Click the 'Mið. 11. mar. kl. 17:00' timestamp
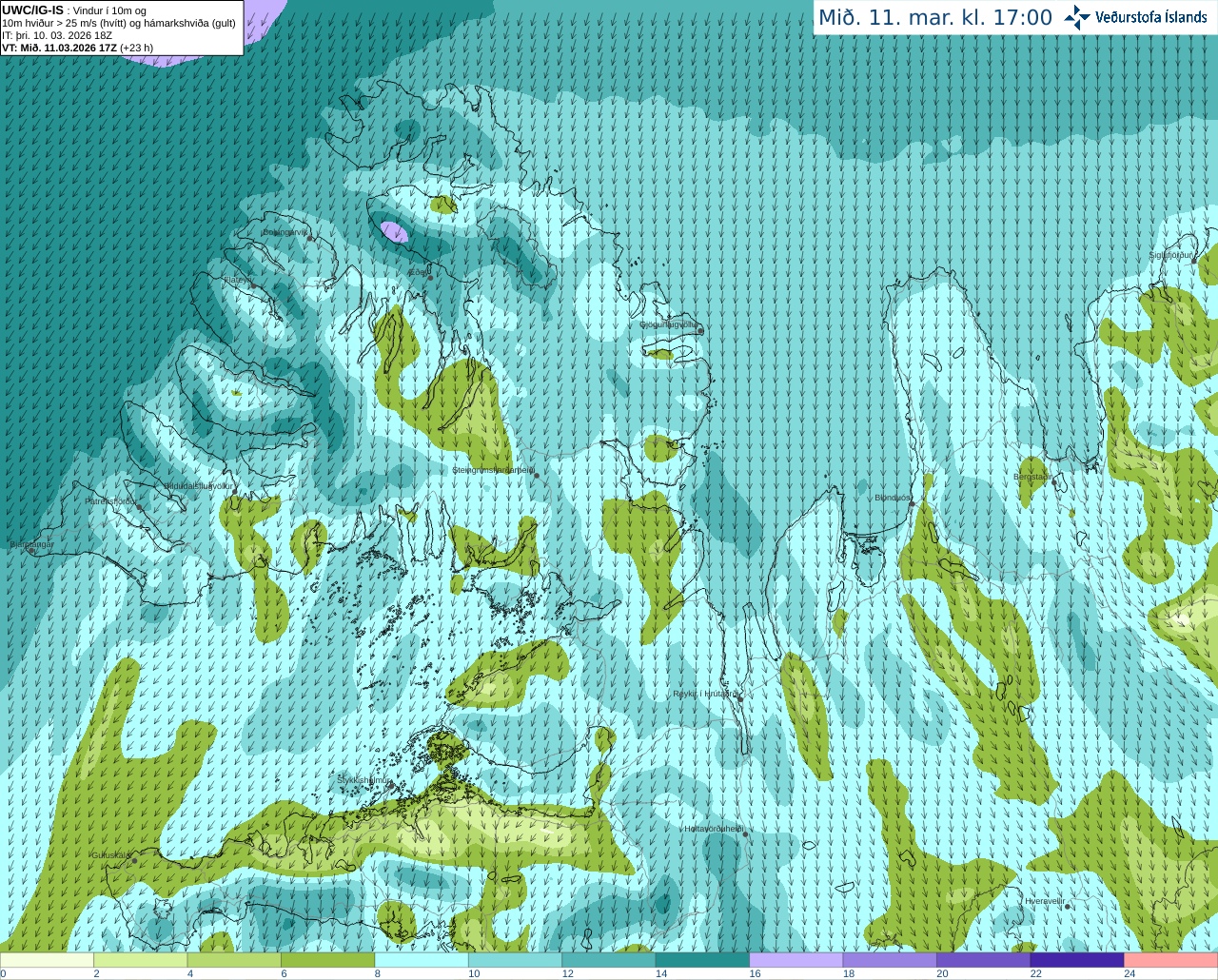 coord(935,18)
